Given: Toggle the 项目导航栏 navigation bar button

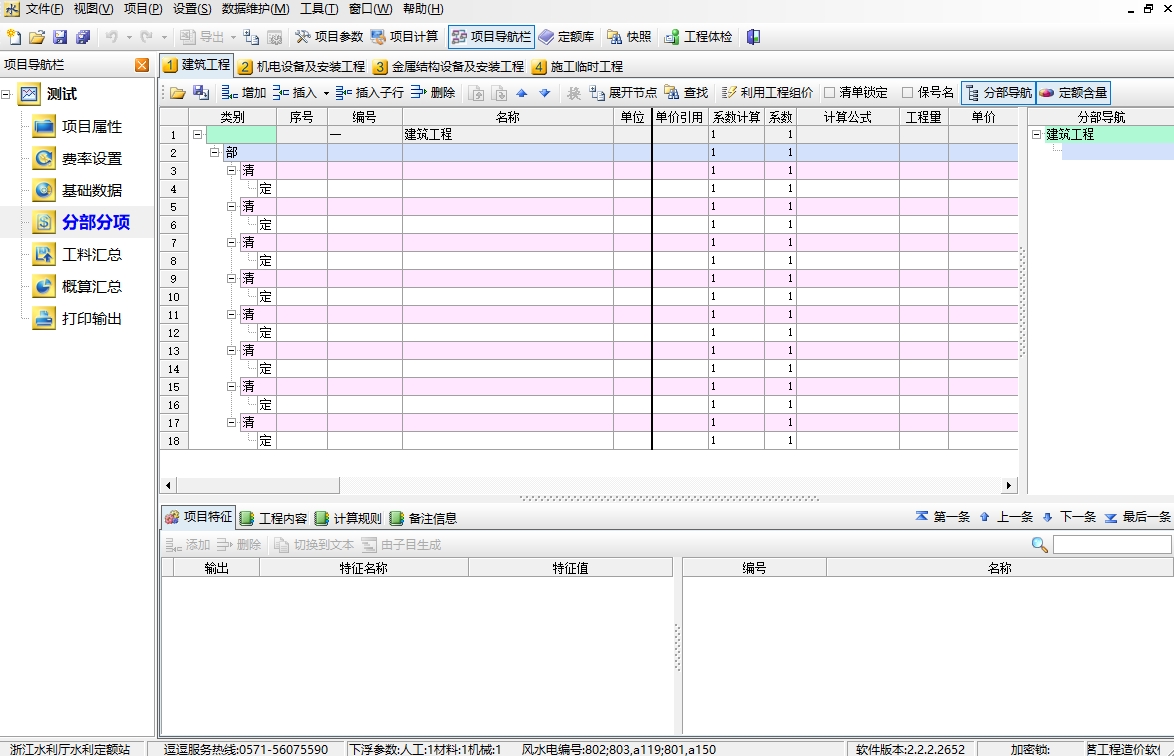Looking at the screenshot, I should click(x=491, y=37).
